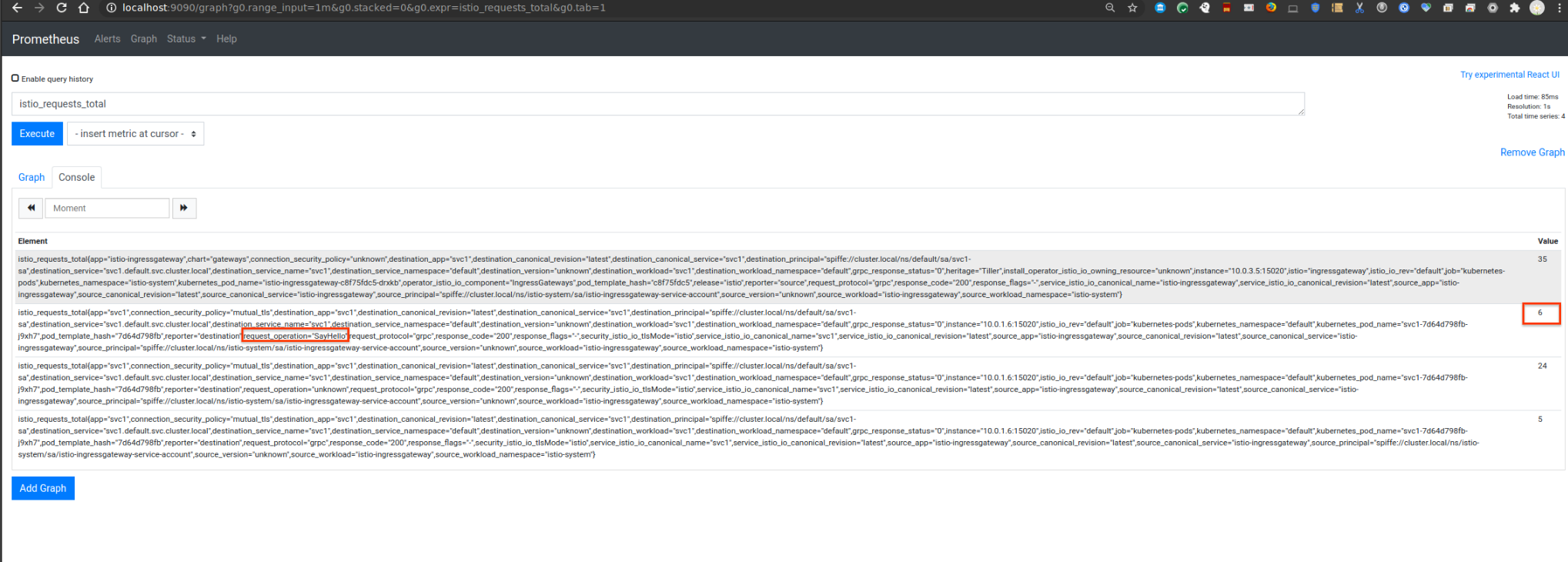Screen dimensions: 1568x562
Task: Open the browser profile avatar
Action: [x=1537, y=8]
